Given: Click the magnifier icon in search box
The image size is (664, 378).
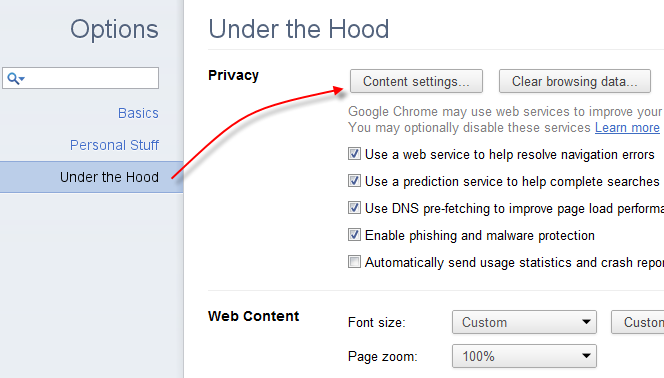Looking at the screenshot, I should 13,78.
